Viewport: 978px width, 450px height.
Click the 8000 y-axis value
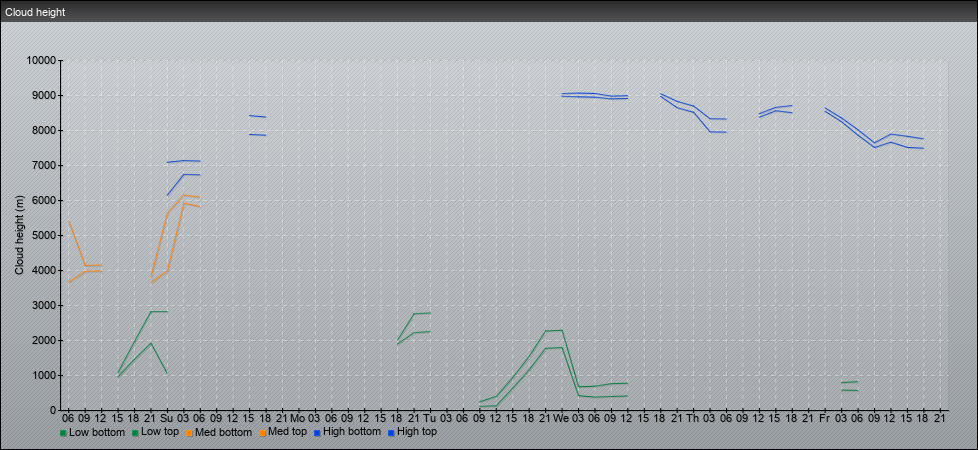(x=44, y=130)
